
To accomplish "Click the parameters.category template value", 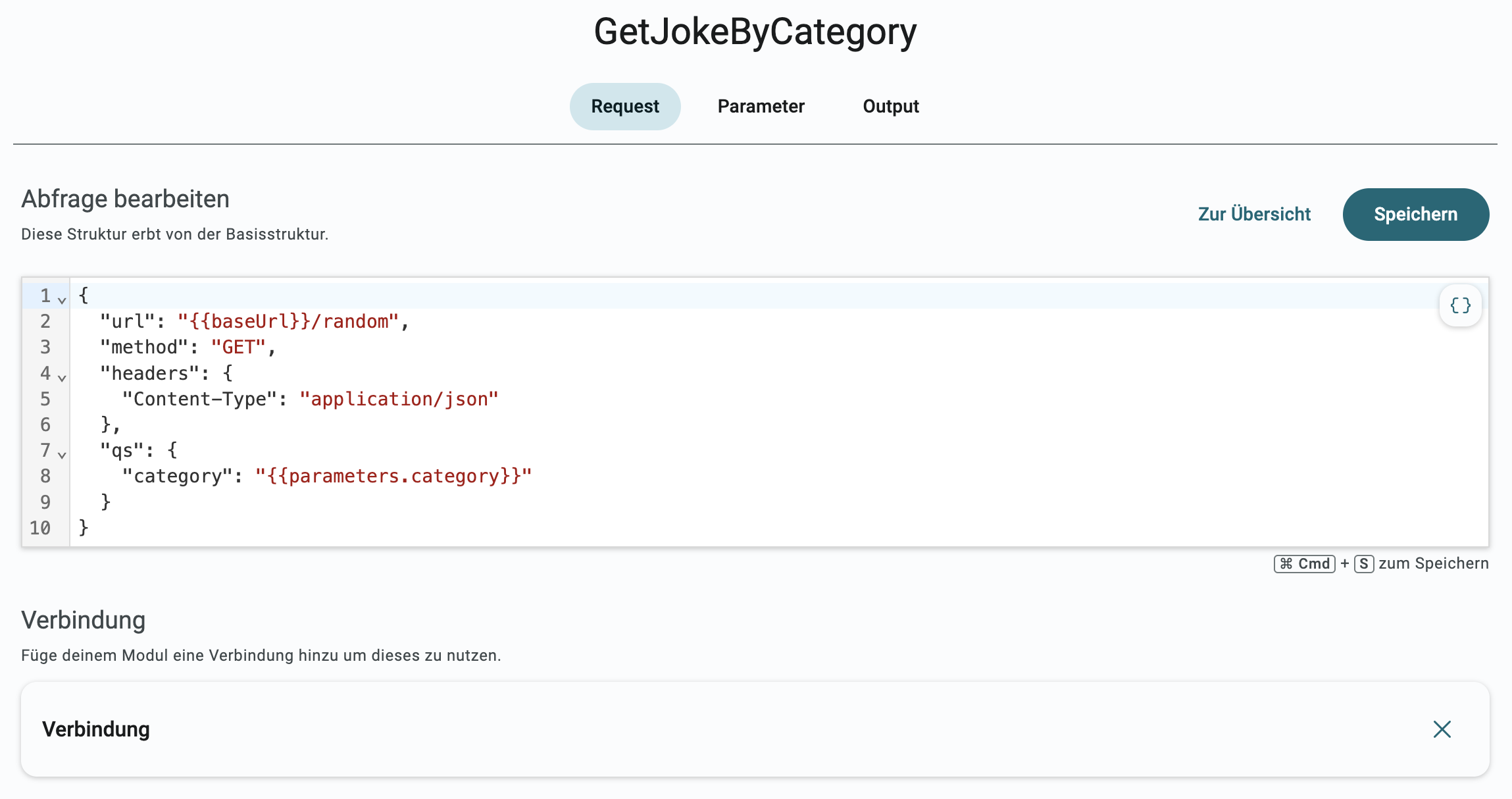I will coord(393,476).
